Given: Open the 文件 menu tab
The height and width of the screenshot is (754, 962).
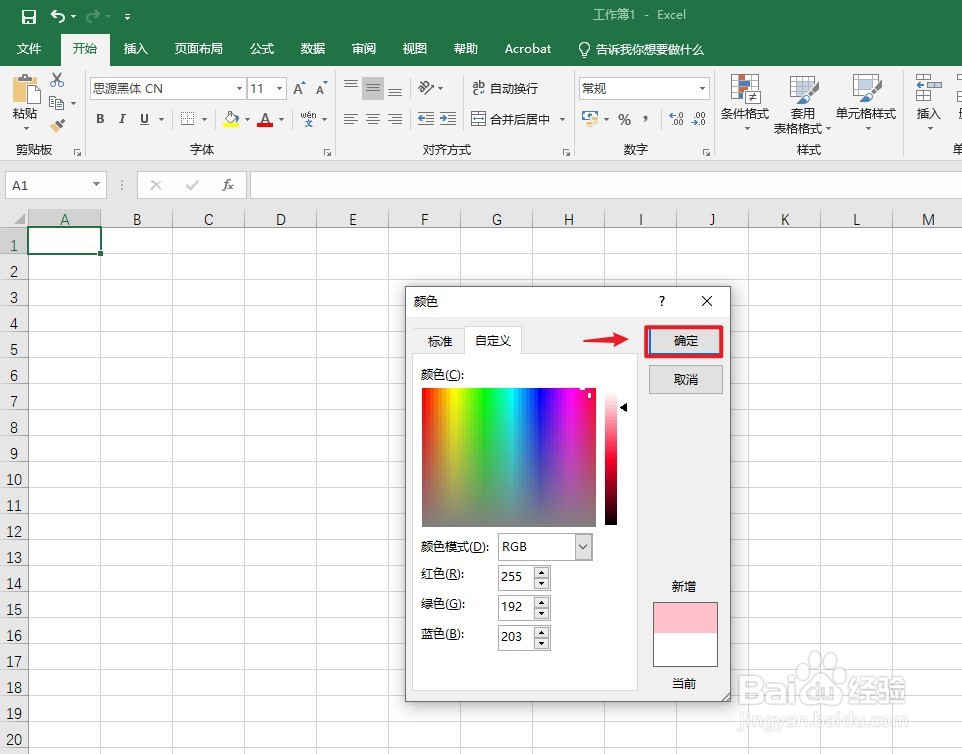Looking at the screenshot, I should click(29, 49).
